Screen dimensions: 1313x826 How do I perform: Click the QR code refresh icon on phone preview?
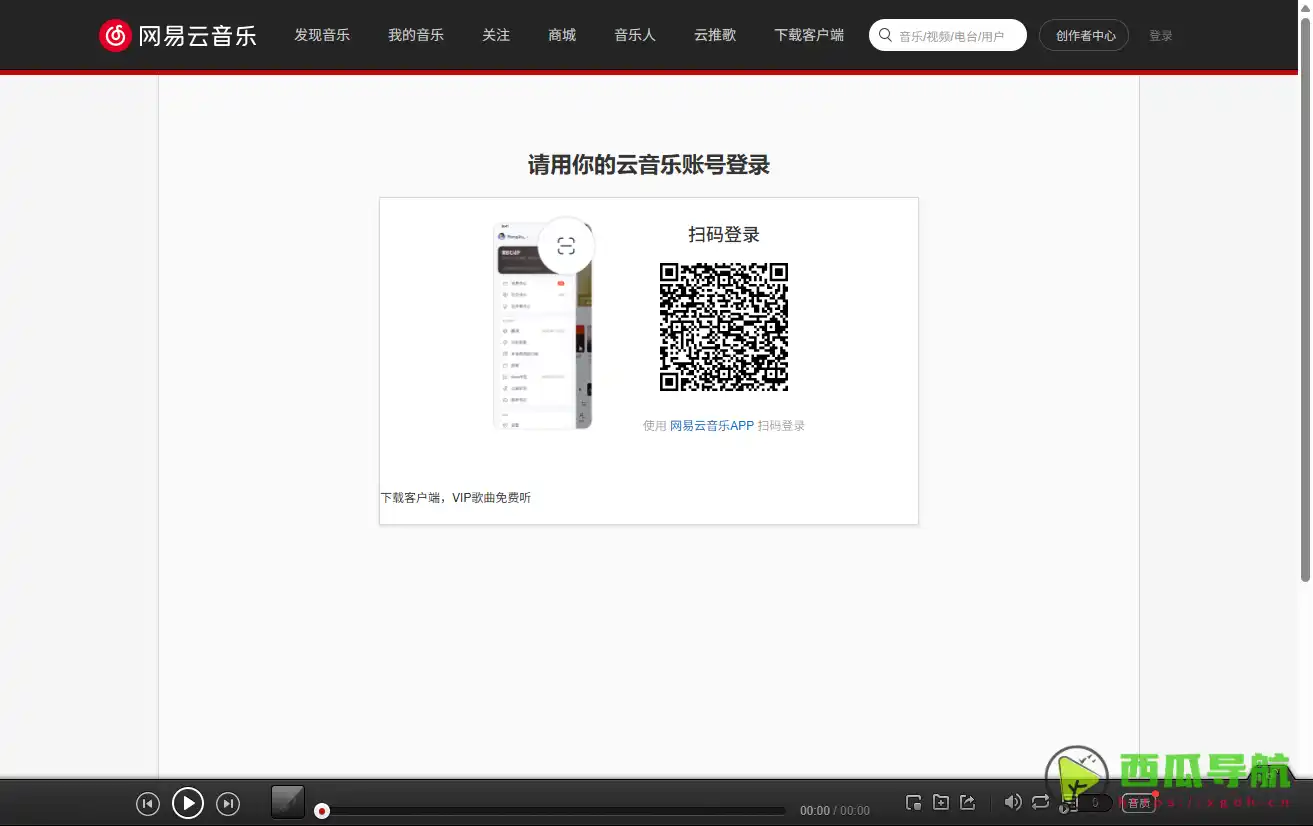(566, 244)
